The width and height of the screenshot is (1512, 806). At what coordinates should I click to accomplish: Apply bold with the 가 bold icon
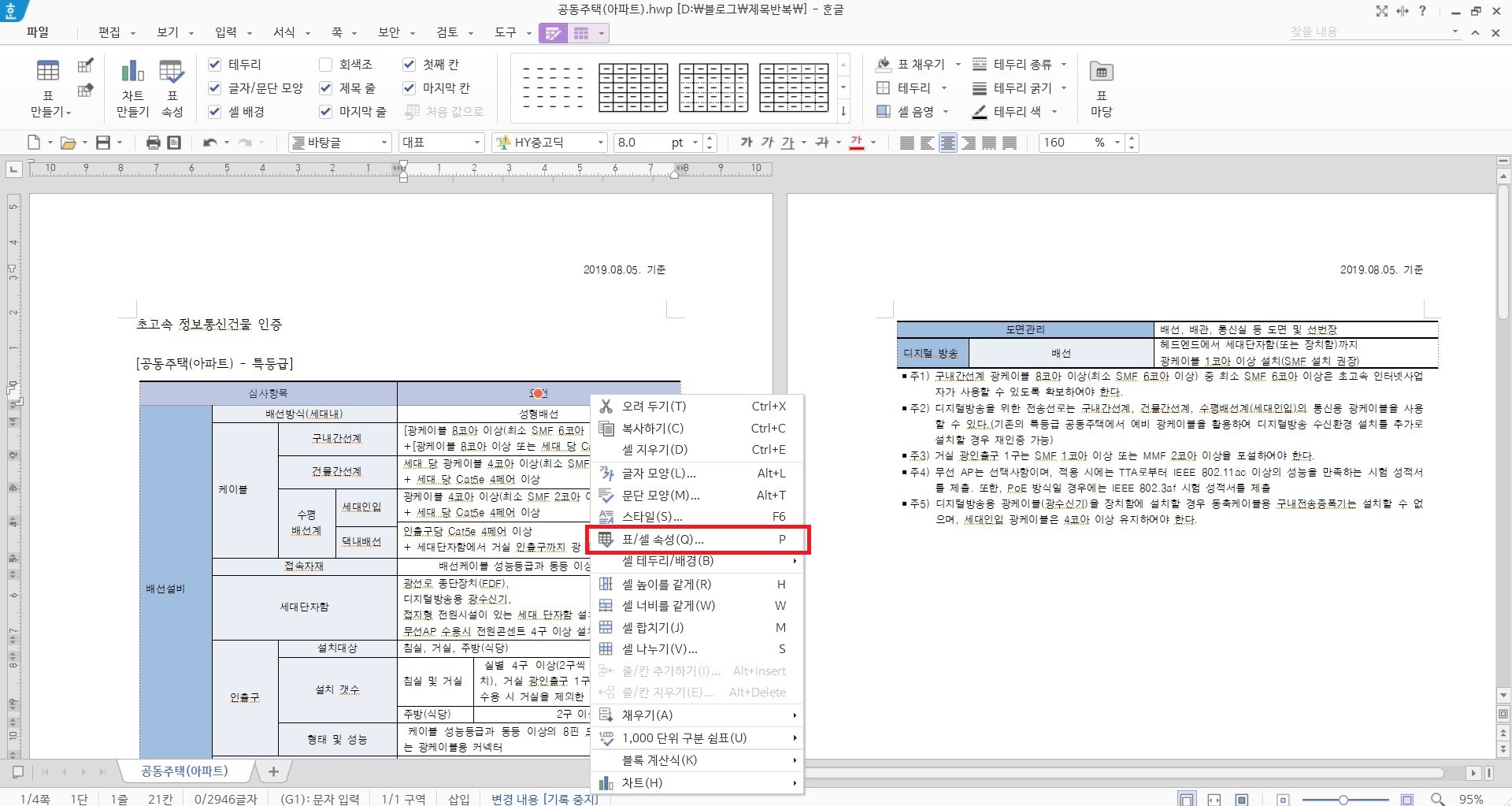pyautogui.click(x=747, y=143)
